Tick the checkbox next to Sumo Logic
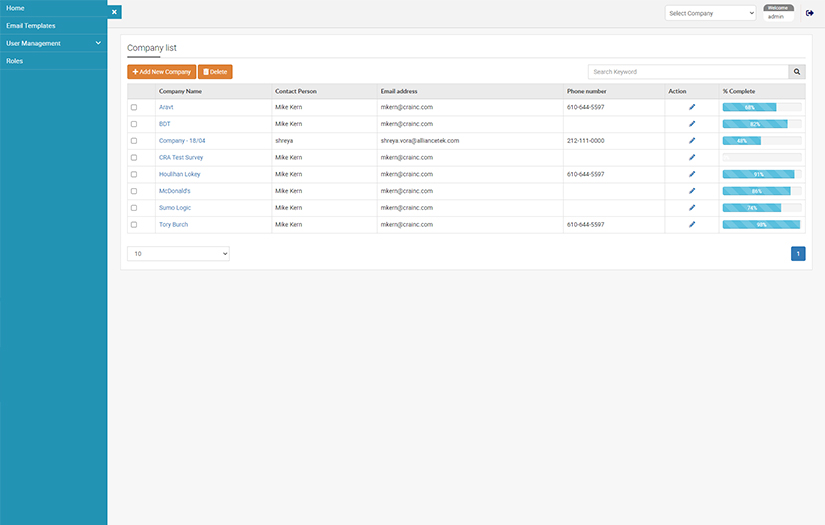This screenshot has height=525, width=825. [x=134, y=208]
